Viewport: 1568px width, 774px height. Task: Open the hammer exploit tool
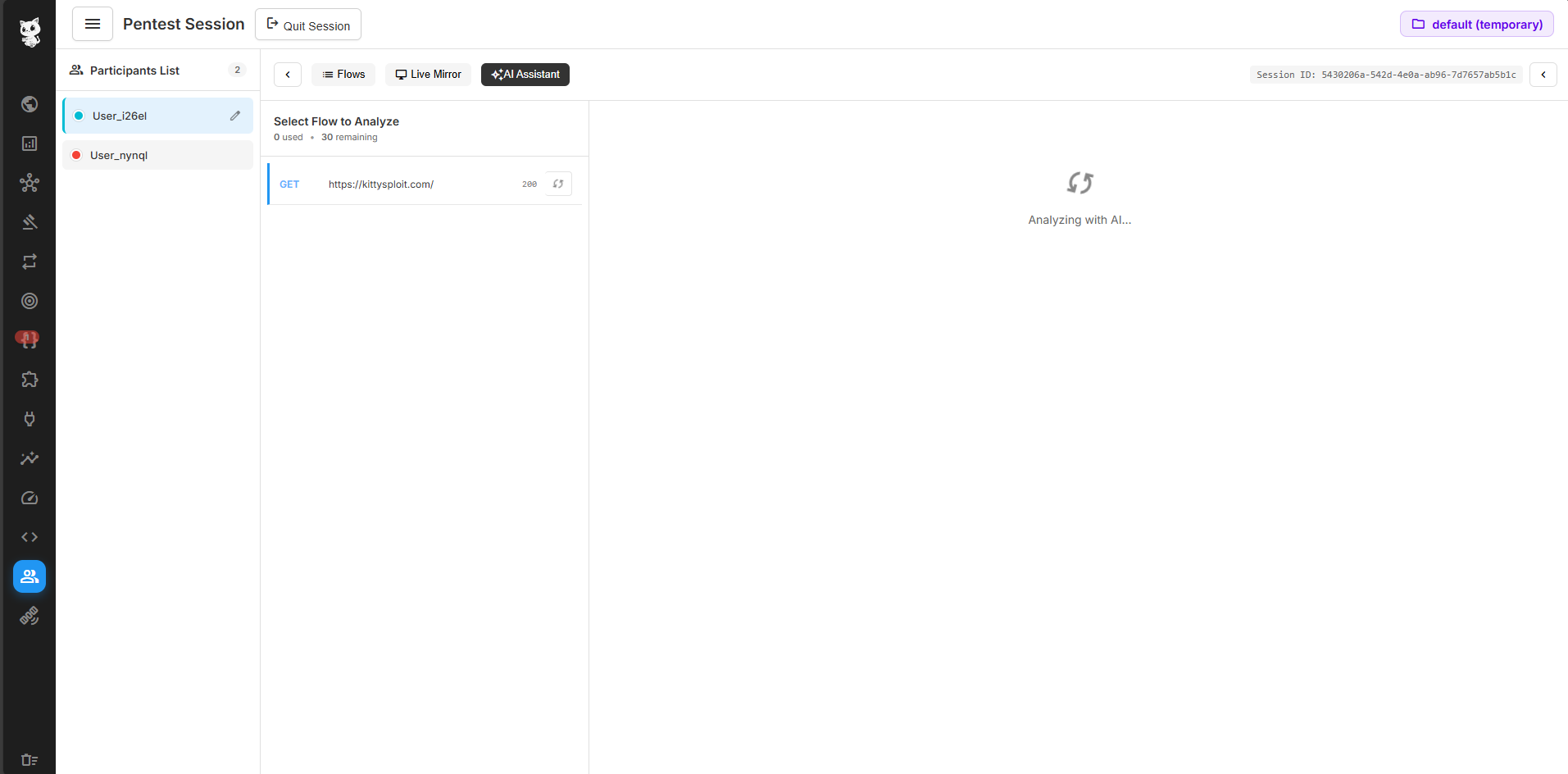29,221
